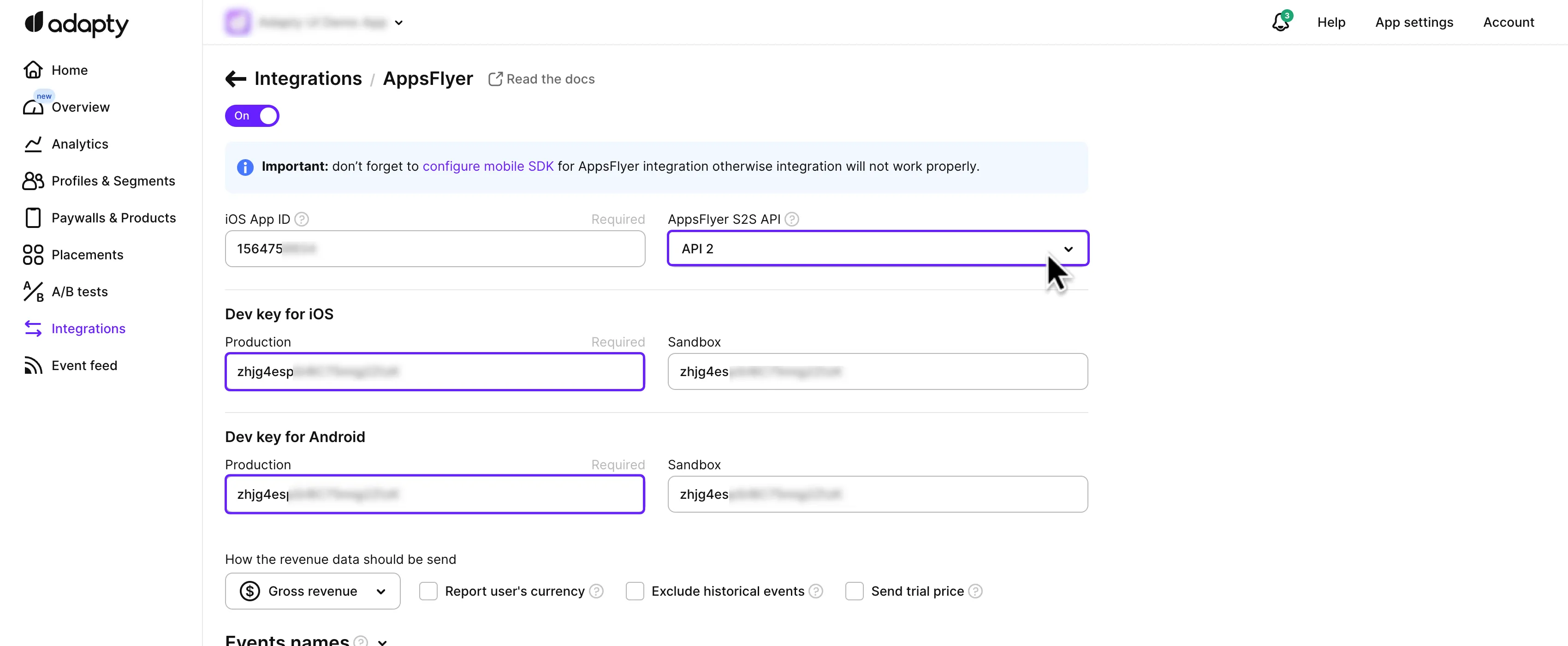
Task: Click the iOS App ID help icon
Action: [x=301, y=219]
